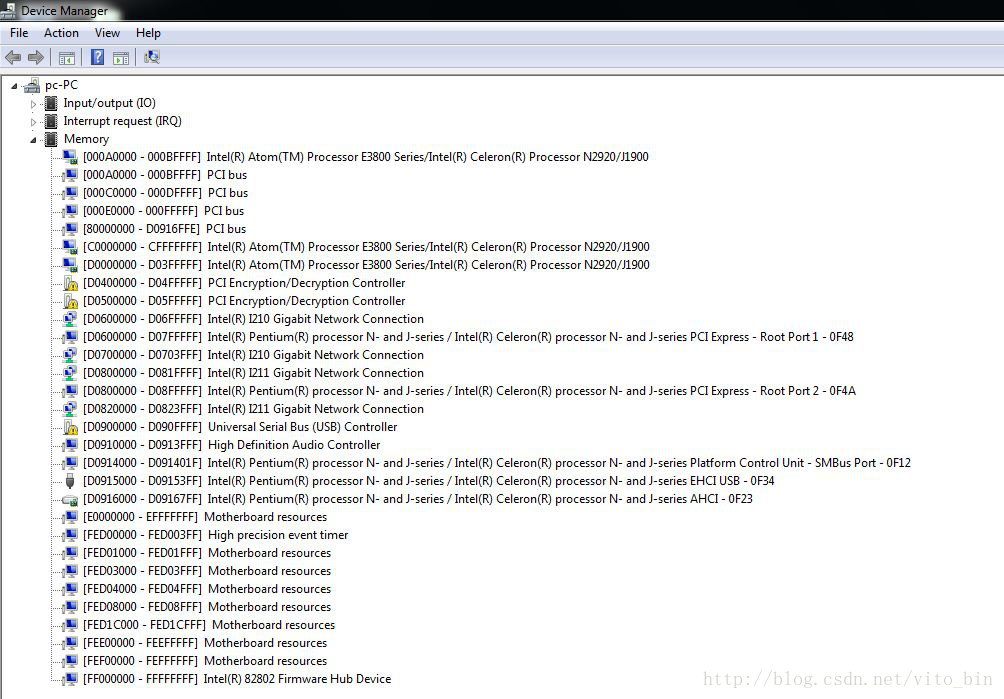Image resolution: width=1004 pixels, height=699 pixels.
Task: Select the [FED03000 - FED03FFF] Motherboard resources row
Action: coord(207,571)
